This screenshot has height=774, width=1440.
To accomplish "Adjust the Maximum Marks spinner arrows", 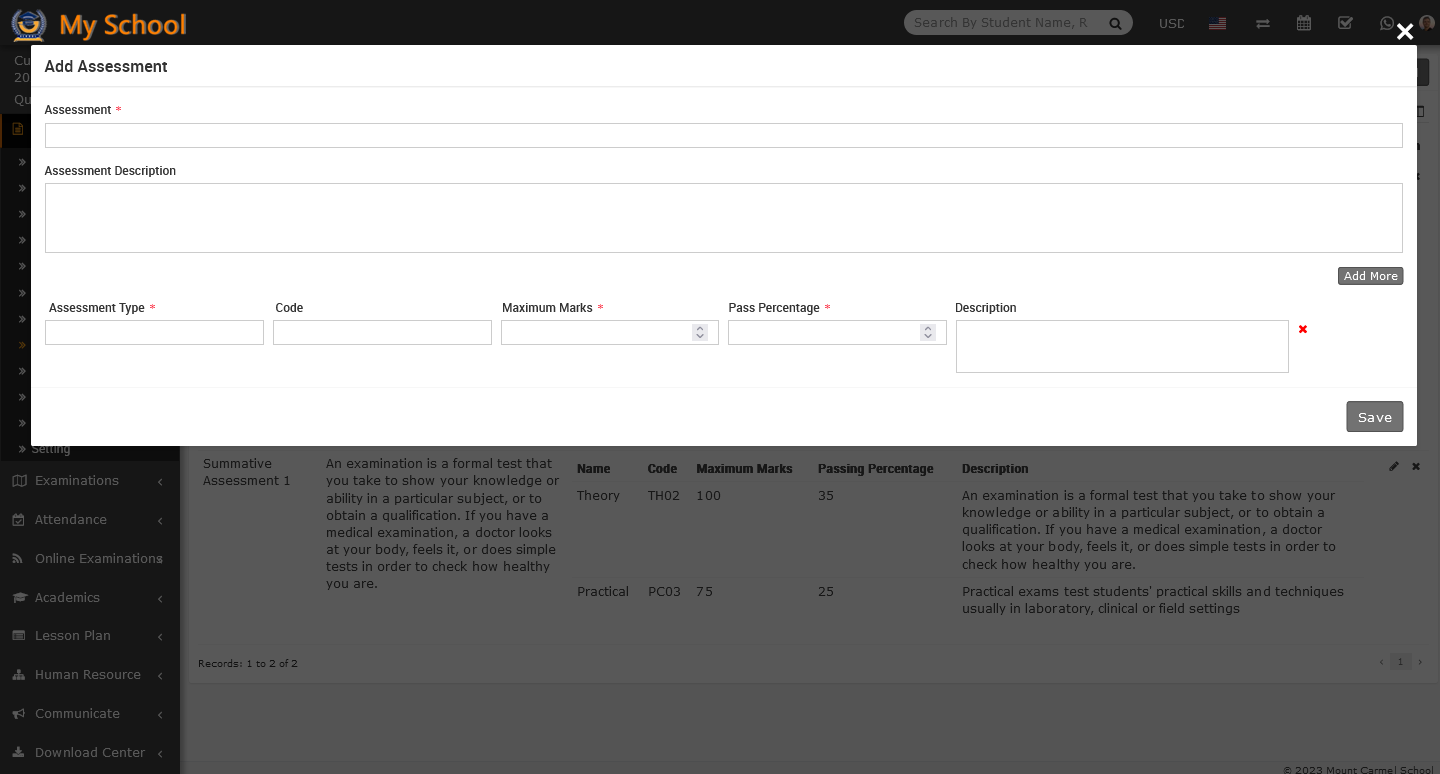I will click(700, 332).
